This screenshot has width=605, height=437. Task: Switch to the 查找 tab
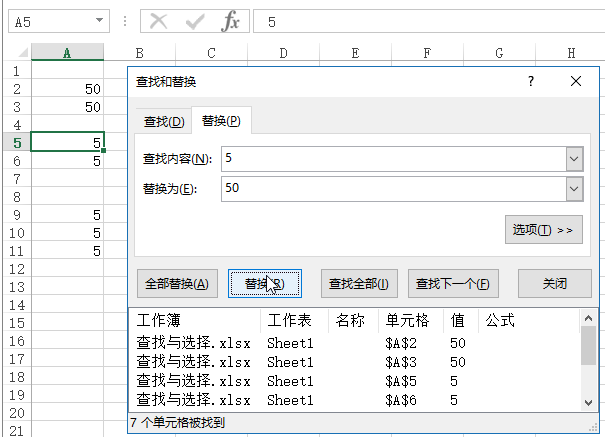point(164,122)
